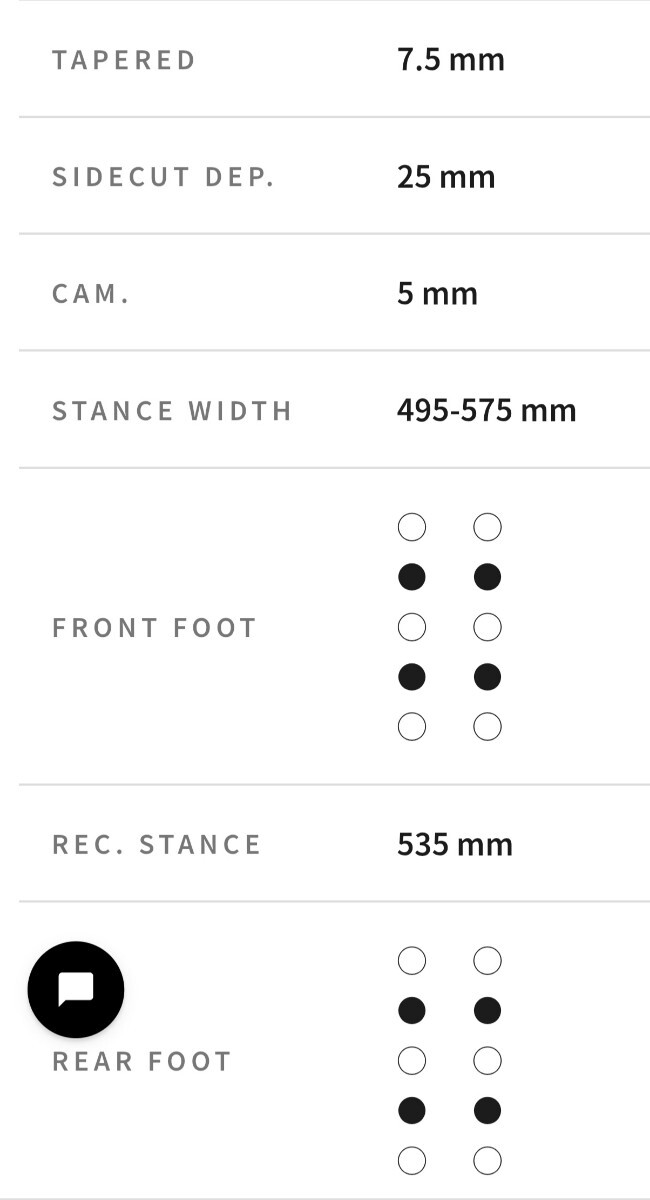Click the Cam. row label

91,294
